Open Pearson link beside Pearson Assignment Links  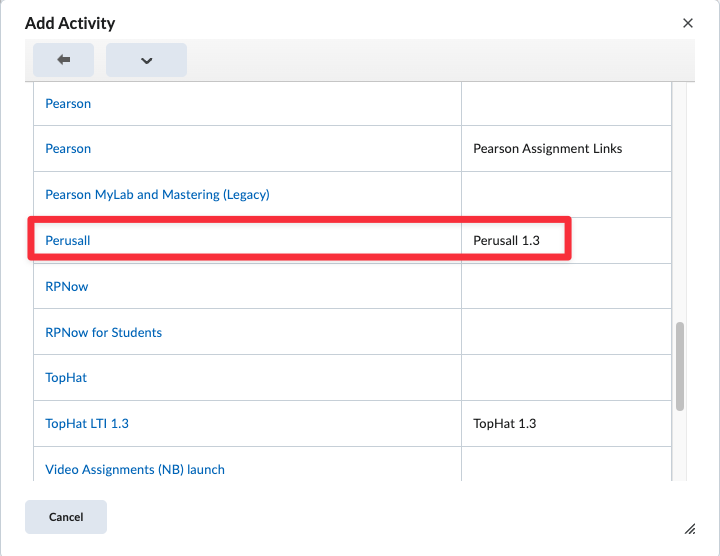coord(68,148)
